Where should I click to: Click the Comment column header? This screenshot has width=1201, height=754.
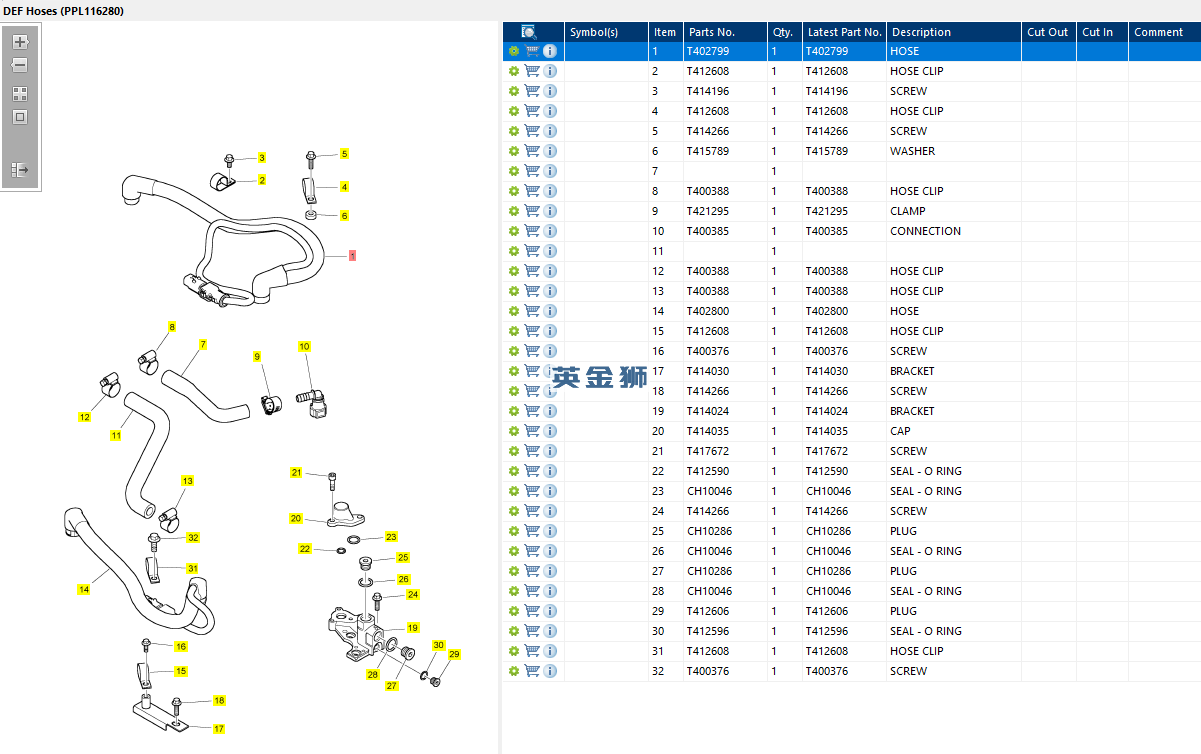(x=1164, y=32)
